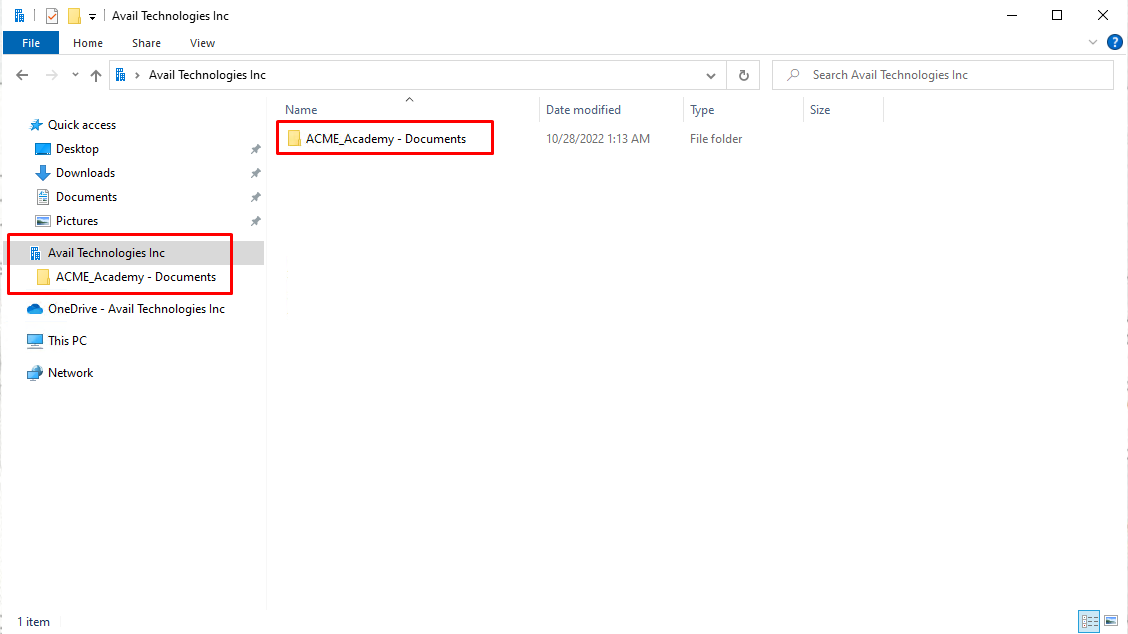Switch to Large icons view in status bar
The image size is (1128, 634).
click(x=1110, y=621)
